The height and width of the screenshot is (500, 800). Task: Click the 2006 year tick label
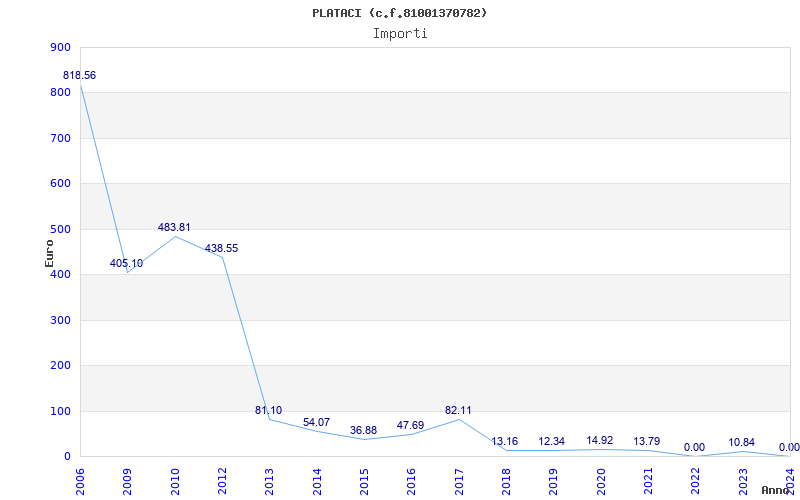(x=81, y=482)
